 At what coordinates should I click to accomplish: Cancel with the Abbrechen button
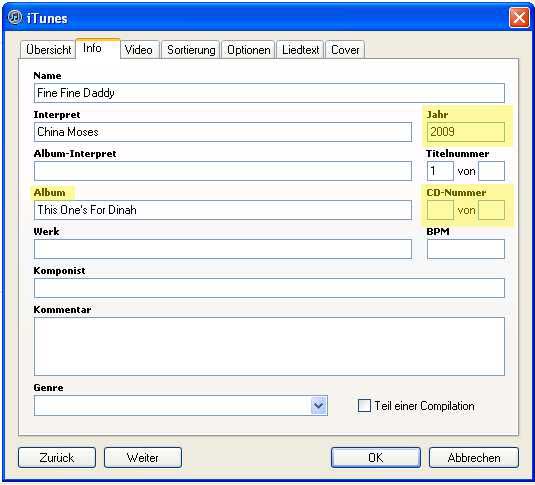(474, 458)
